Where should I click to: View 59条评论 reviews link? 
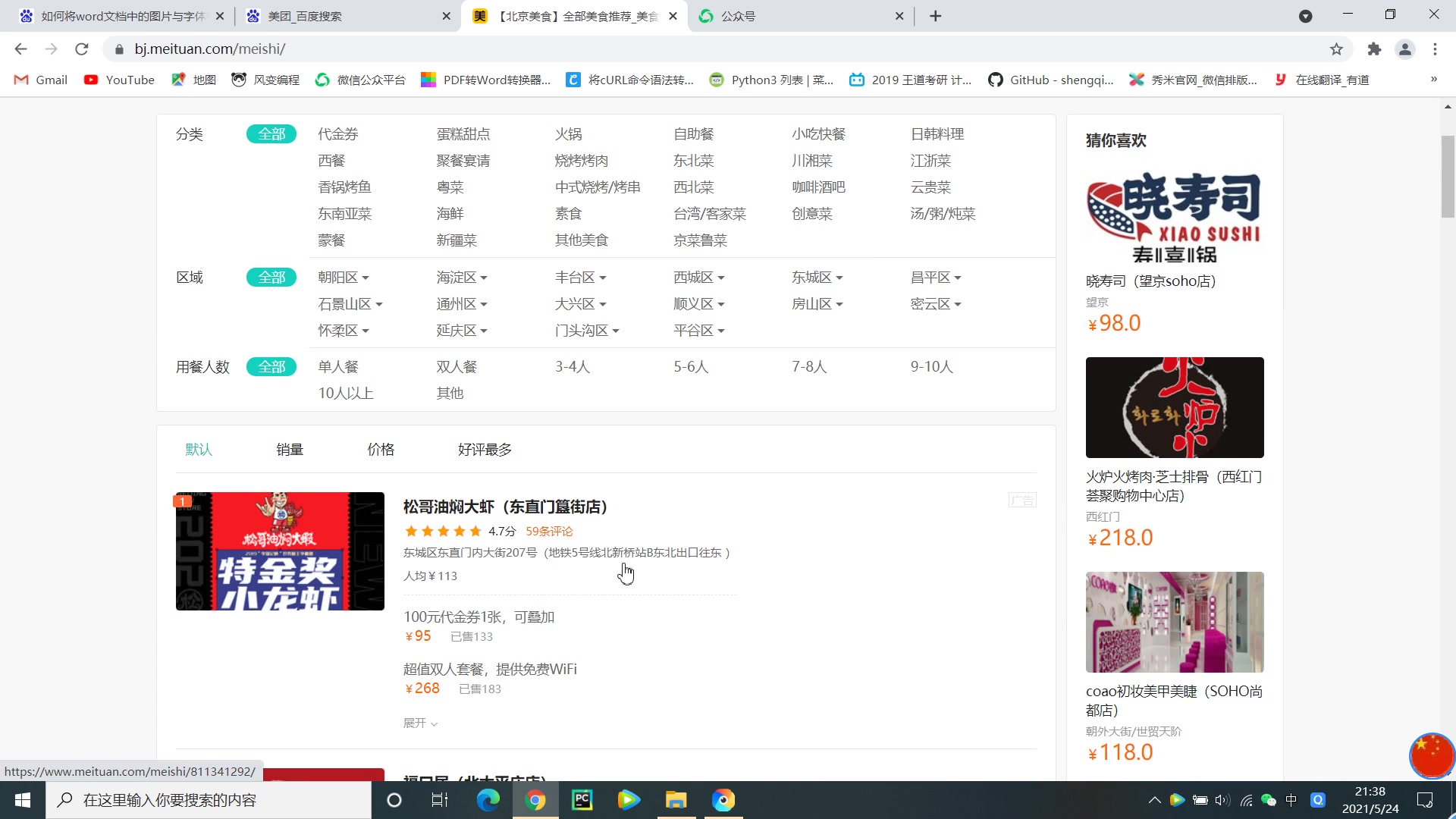(x=549, y=532)
